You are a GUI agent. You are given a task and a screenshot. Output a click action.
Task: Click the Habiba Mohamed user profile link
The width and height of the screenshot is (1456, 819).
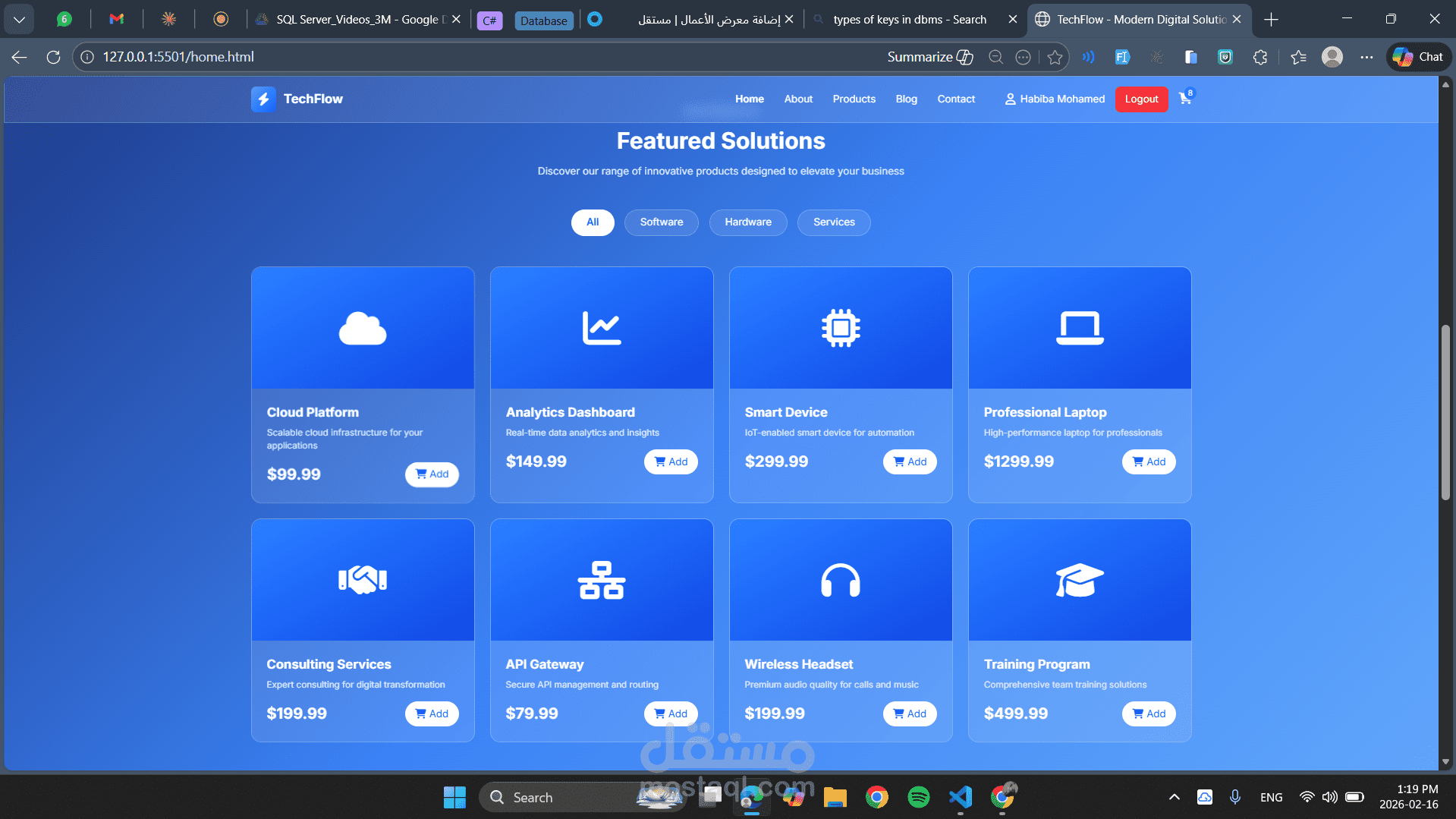(1055, 99)
